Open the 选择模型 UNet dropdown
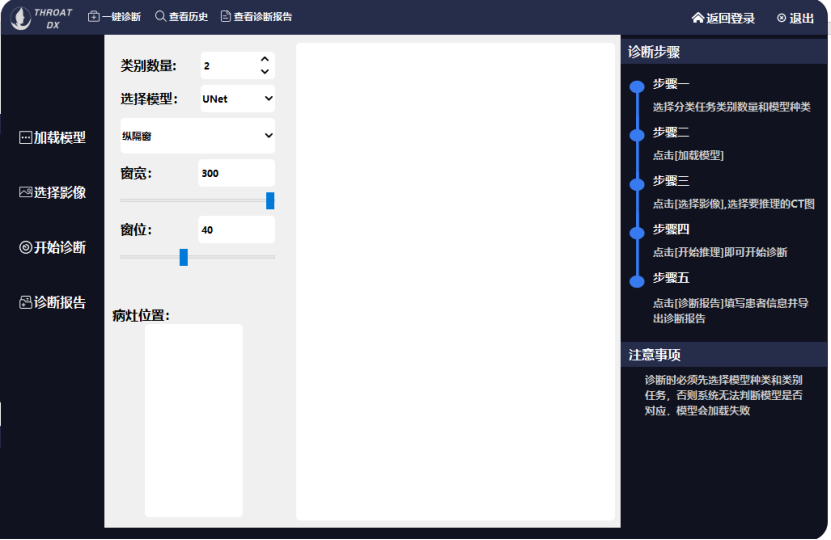Screen dimensions: 831x540 tap(237, 99)
